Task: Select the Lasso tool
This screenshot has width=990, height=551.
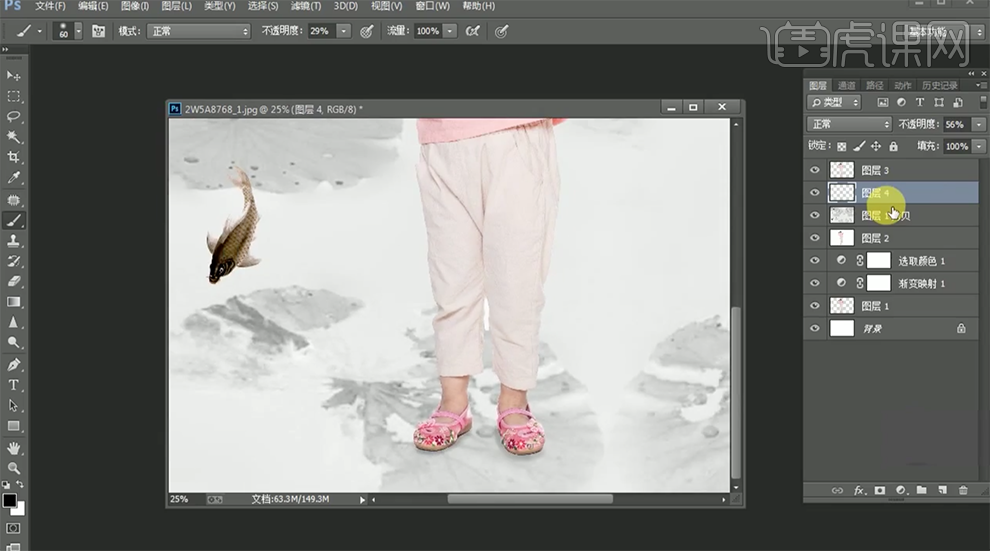Action: coord(13,117)
